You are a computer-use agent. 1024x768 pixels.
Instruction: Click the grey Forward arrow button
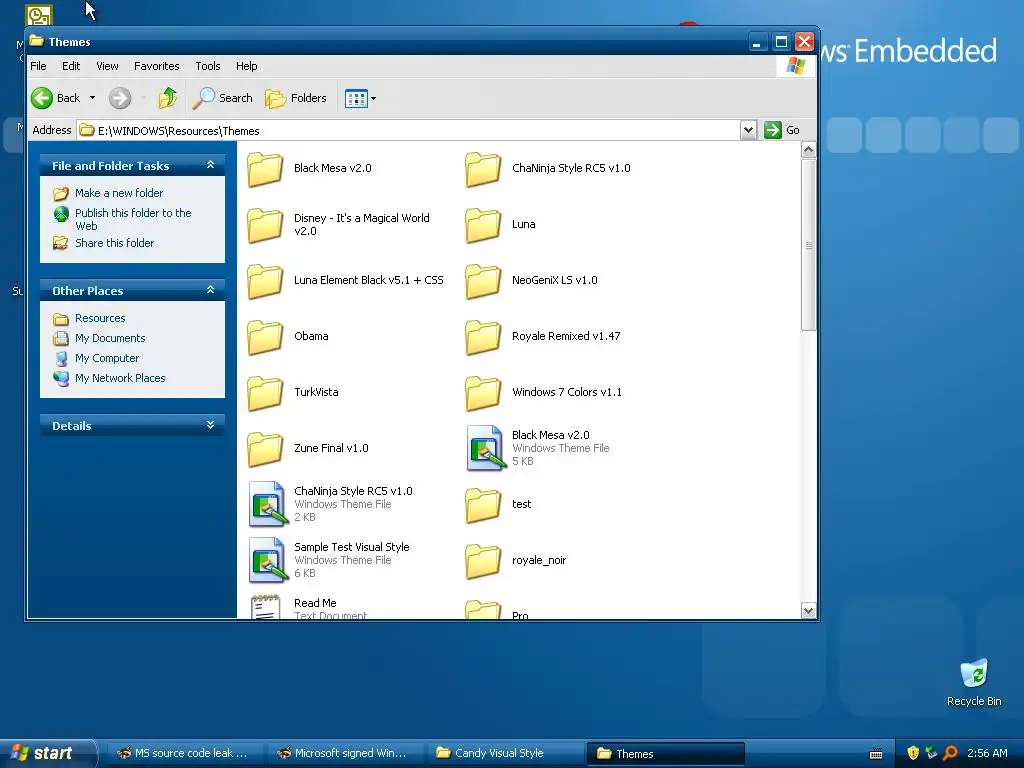[120, 98]
